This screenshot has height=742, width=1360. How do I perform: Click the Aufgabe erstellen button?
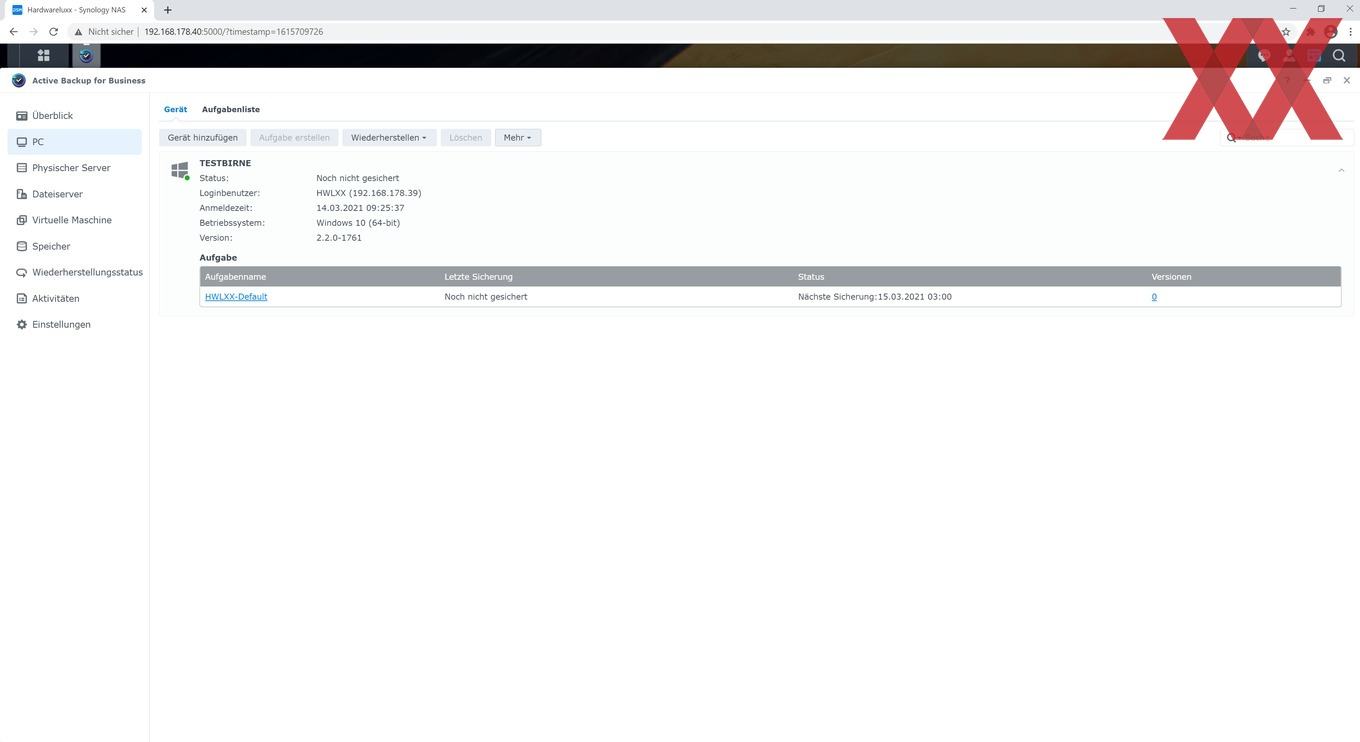(294, 137)
